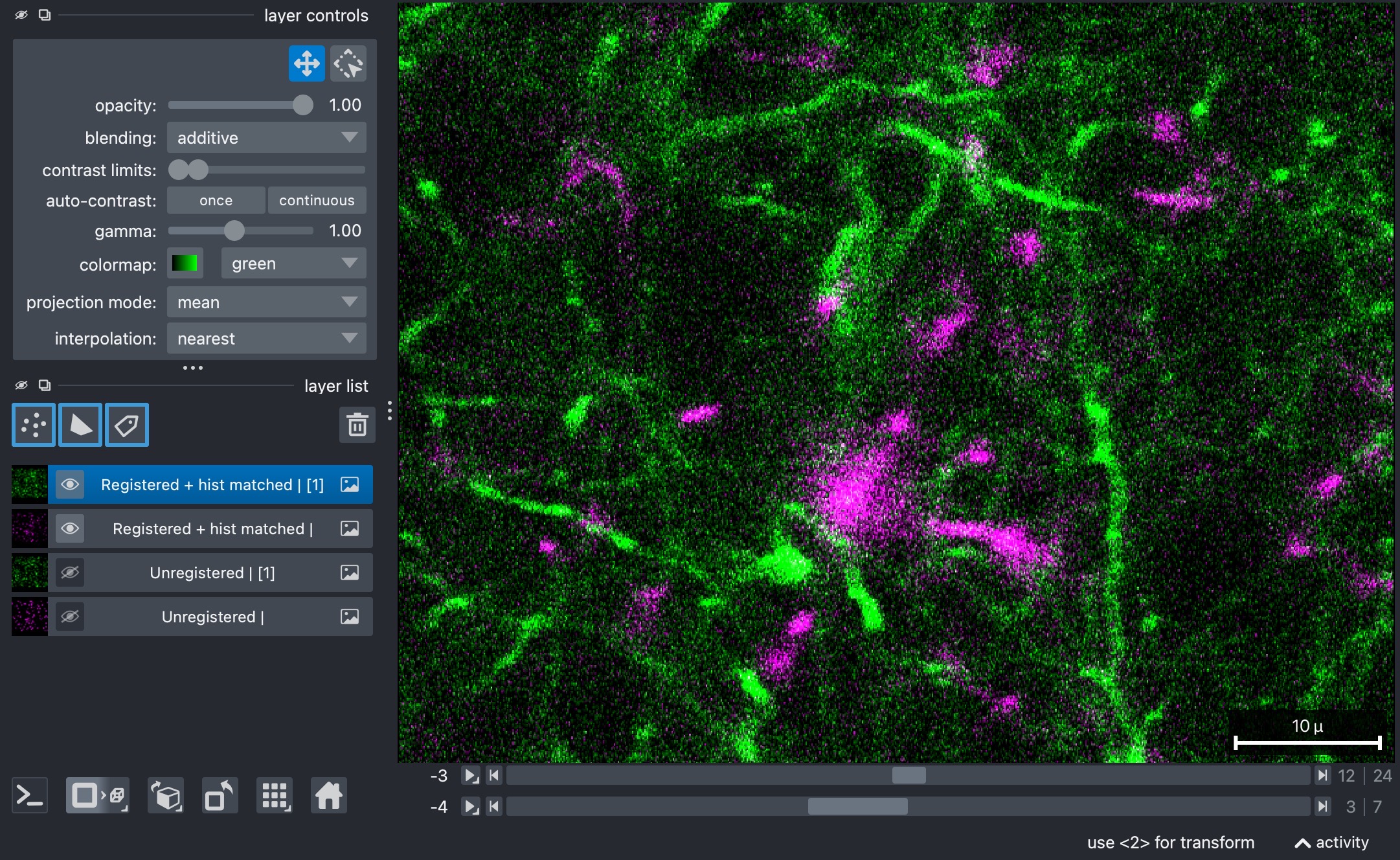Toggle 2D/3D view mode button
1400x860 pixels.
98,795
